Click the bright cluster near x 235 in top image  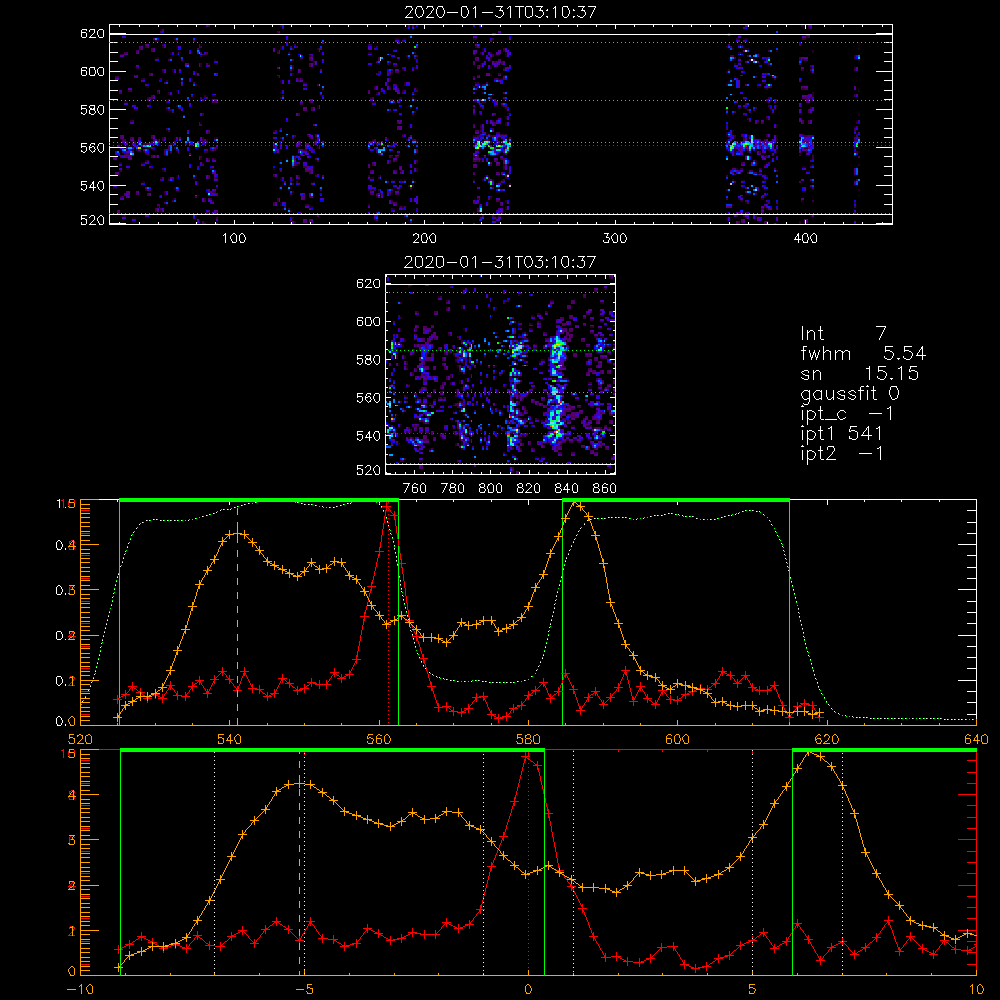(492, 145)
